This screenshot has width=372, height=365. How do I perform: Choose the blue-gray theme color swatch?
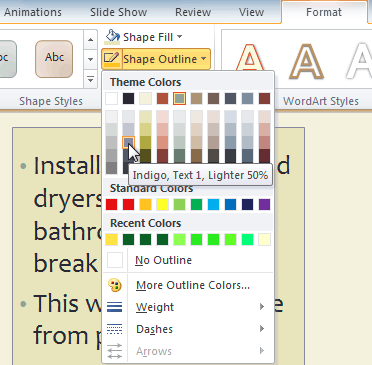pos(248,99)
